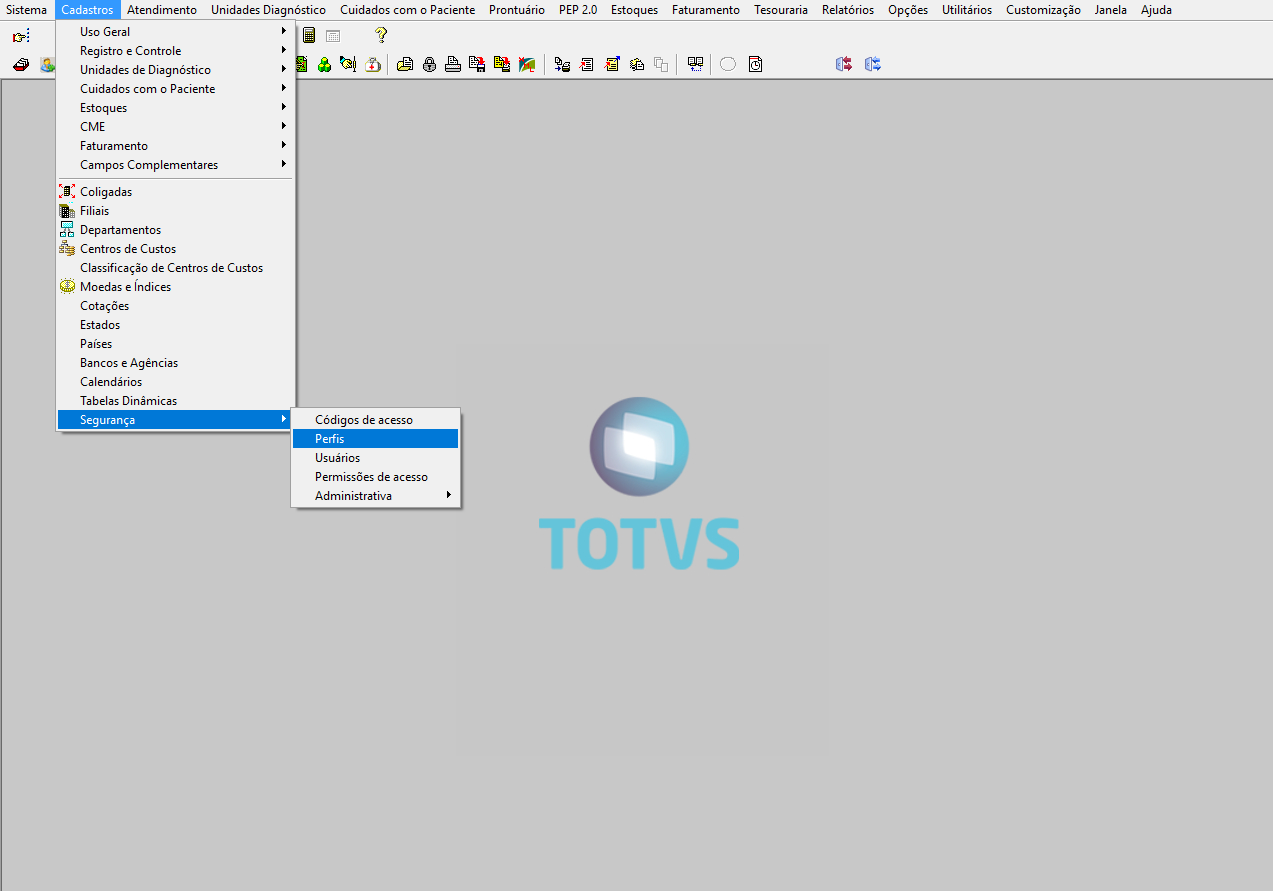Click the yellow note with blue arrow icon
Viewport: 1273px width, 891px height.
point(612,64)
